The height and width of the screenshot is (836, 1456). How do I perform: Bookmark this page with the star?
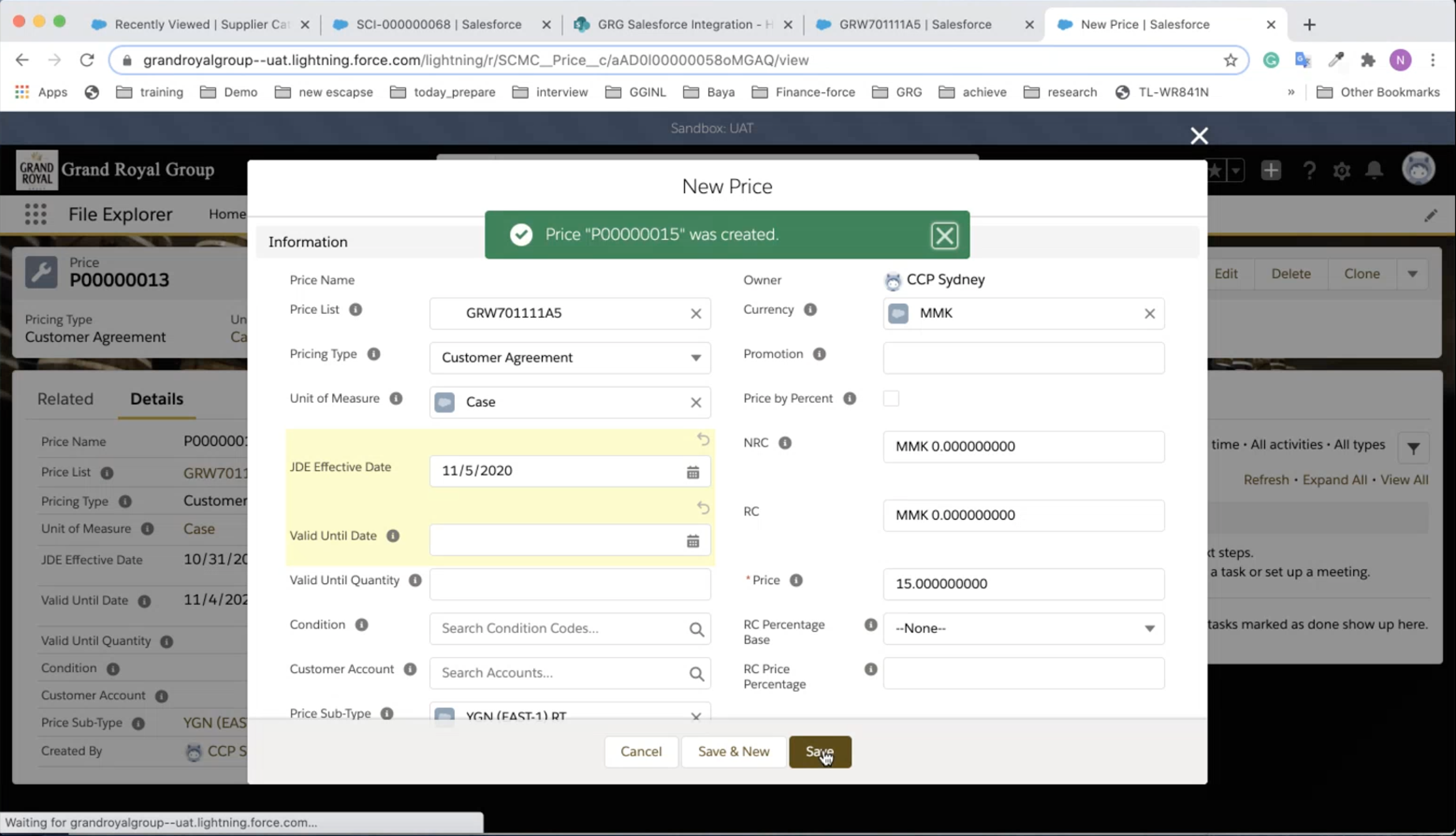click(x=1230, y=60)
